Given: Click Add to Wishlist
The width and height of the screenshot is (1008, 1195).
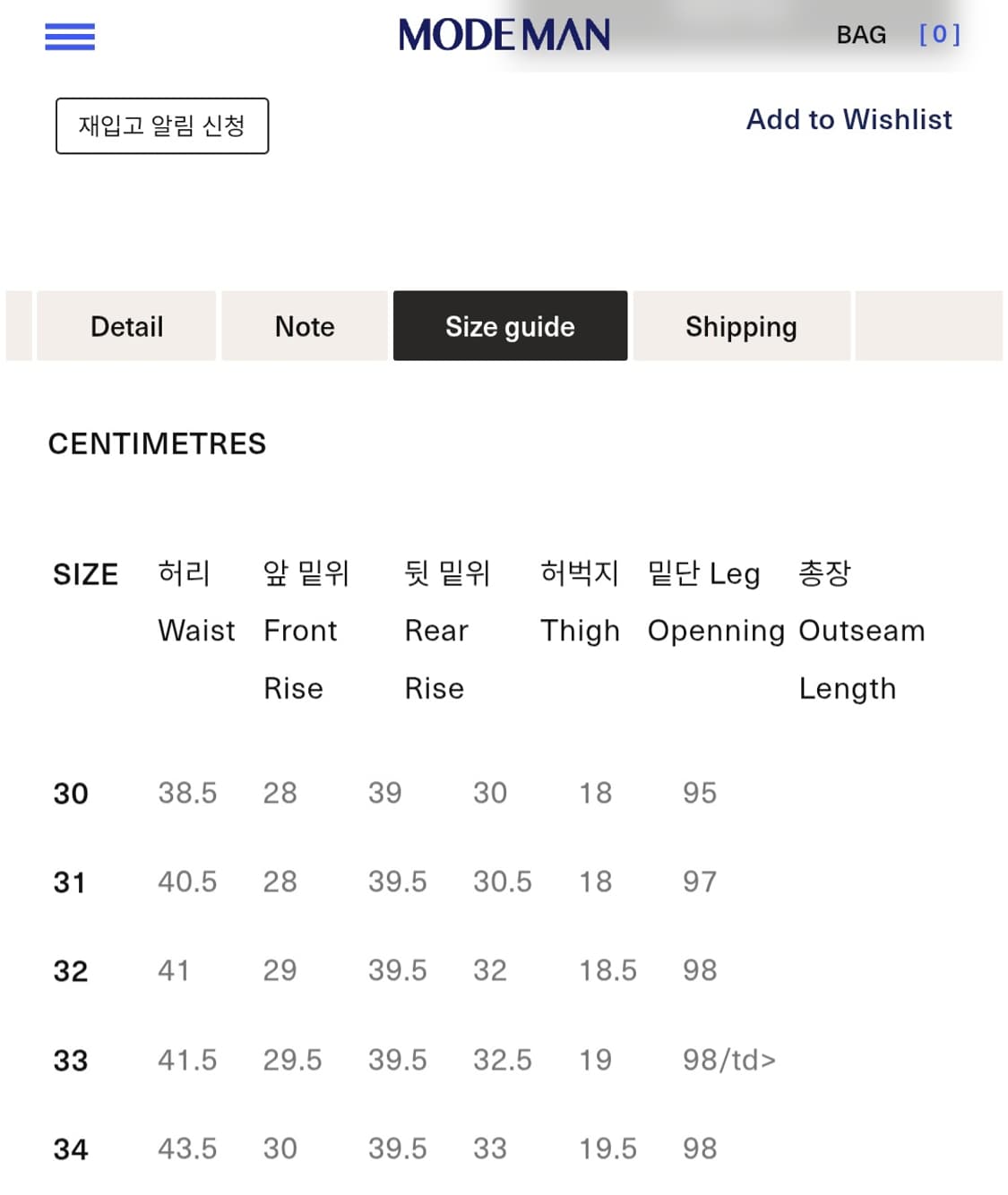Looking at the screenshot, I should tap(849, 119).
